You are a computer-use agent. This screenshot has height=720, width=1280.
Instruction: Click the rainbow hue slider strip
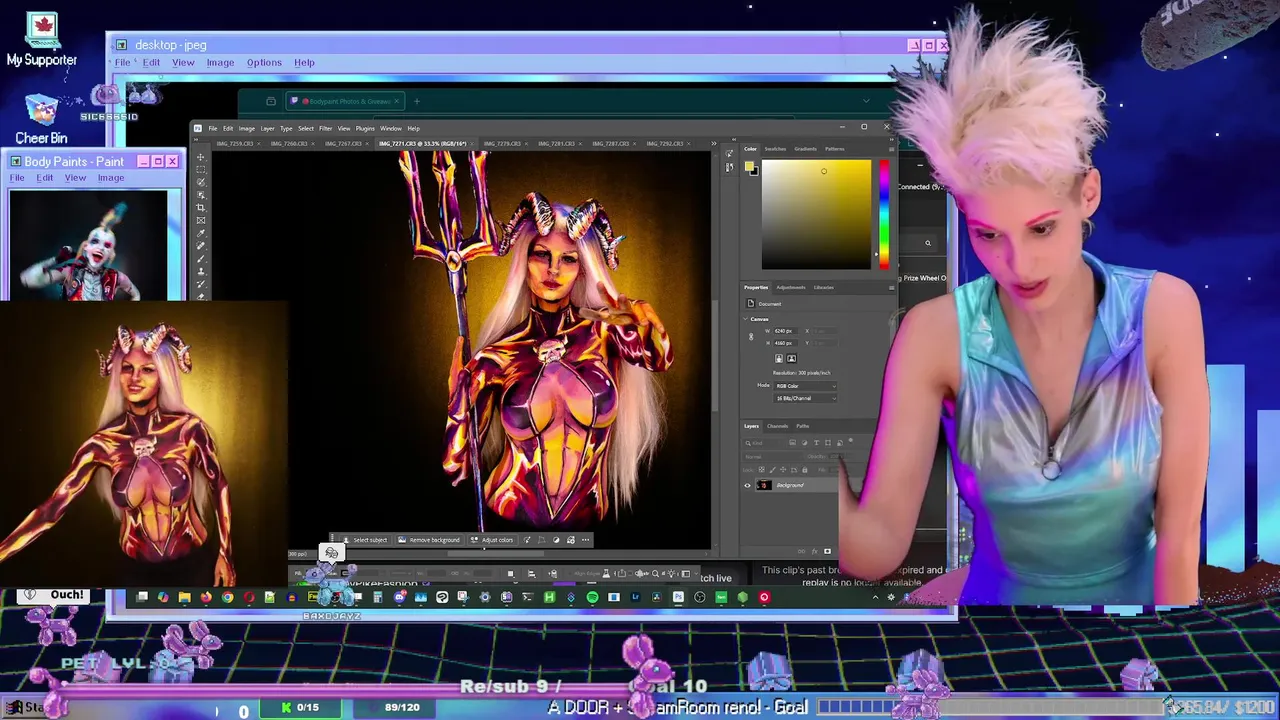(884, 214)
